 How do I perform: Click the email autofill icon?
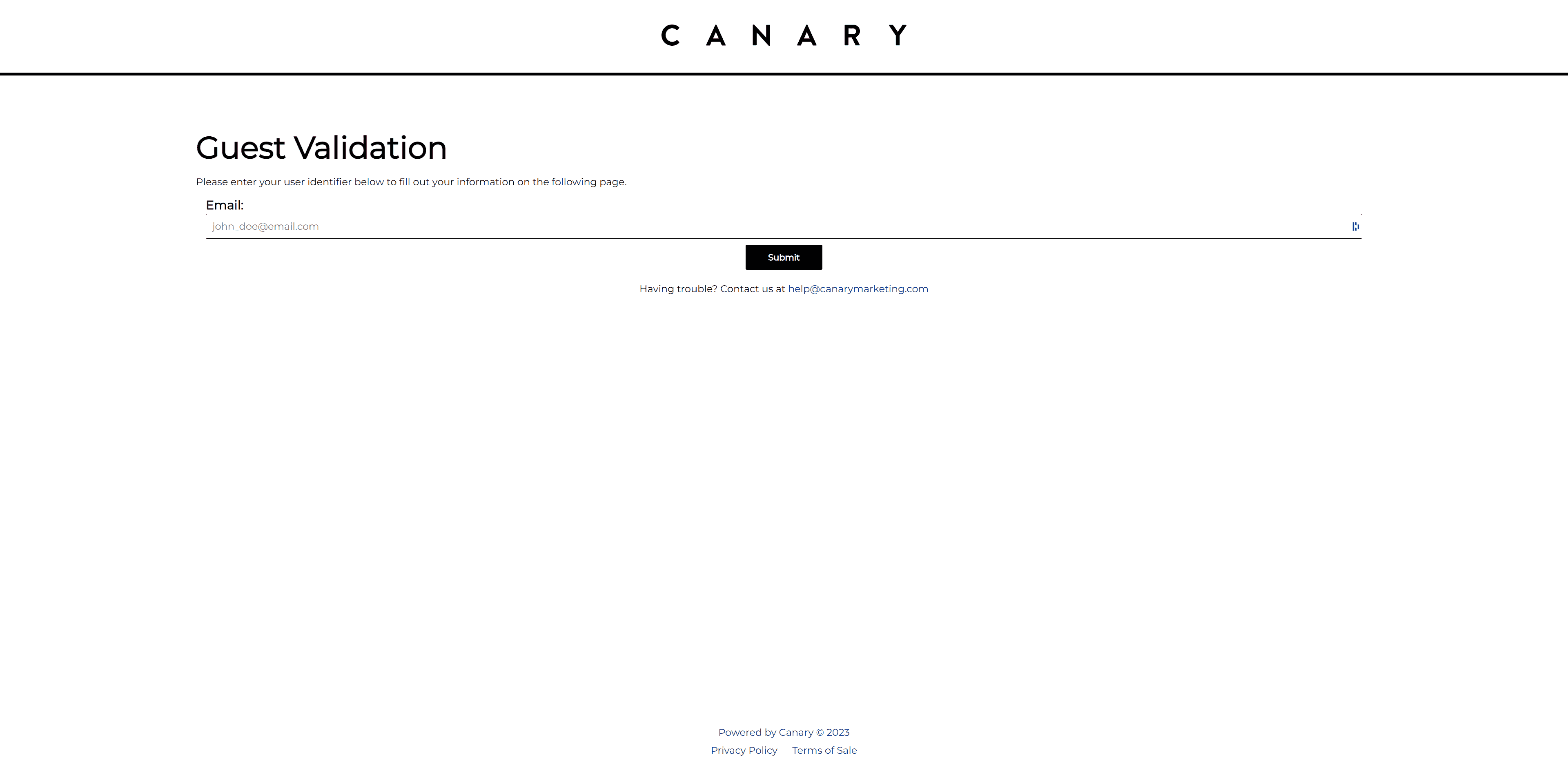pos(1356,226)
